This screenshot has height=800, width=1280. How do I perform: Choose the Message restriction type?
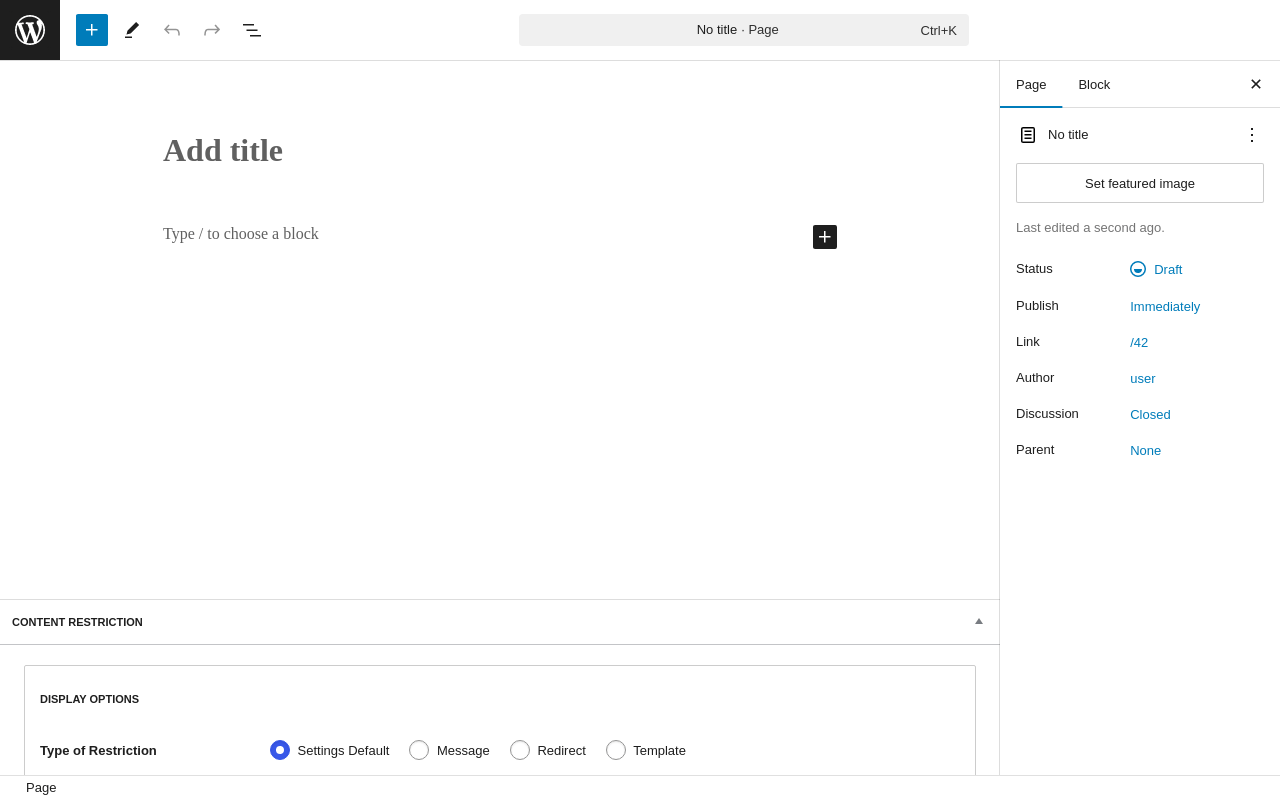pos(419,750)
